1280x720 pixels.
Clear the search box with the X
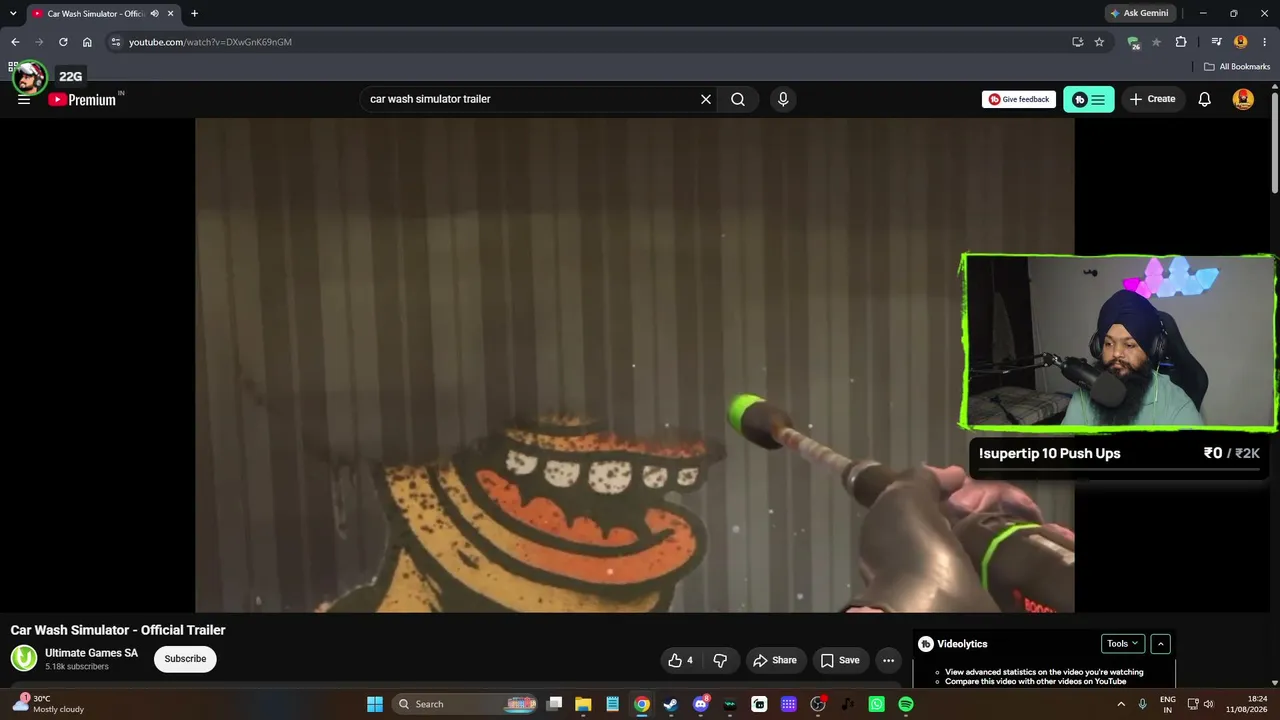click(x=706, y=99)
